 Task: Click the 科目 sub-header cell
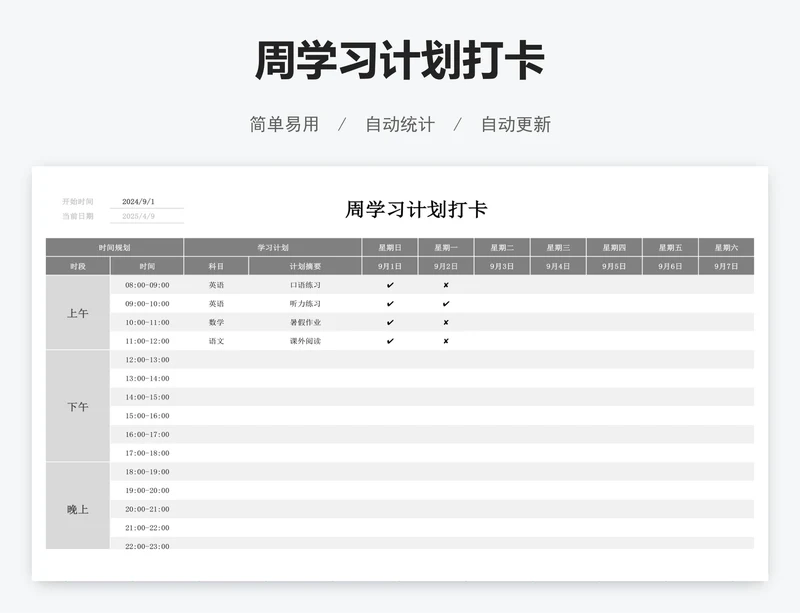[x=216, y=266]
